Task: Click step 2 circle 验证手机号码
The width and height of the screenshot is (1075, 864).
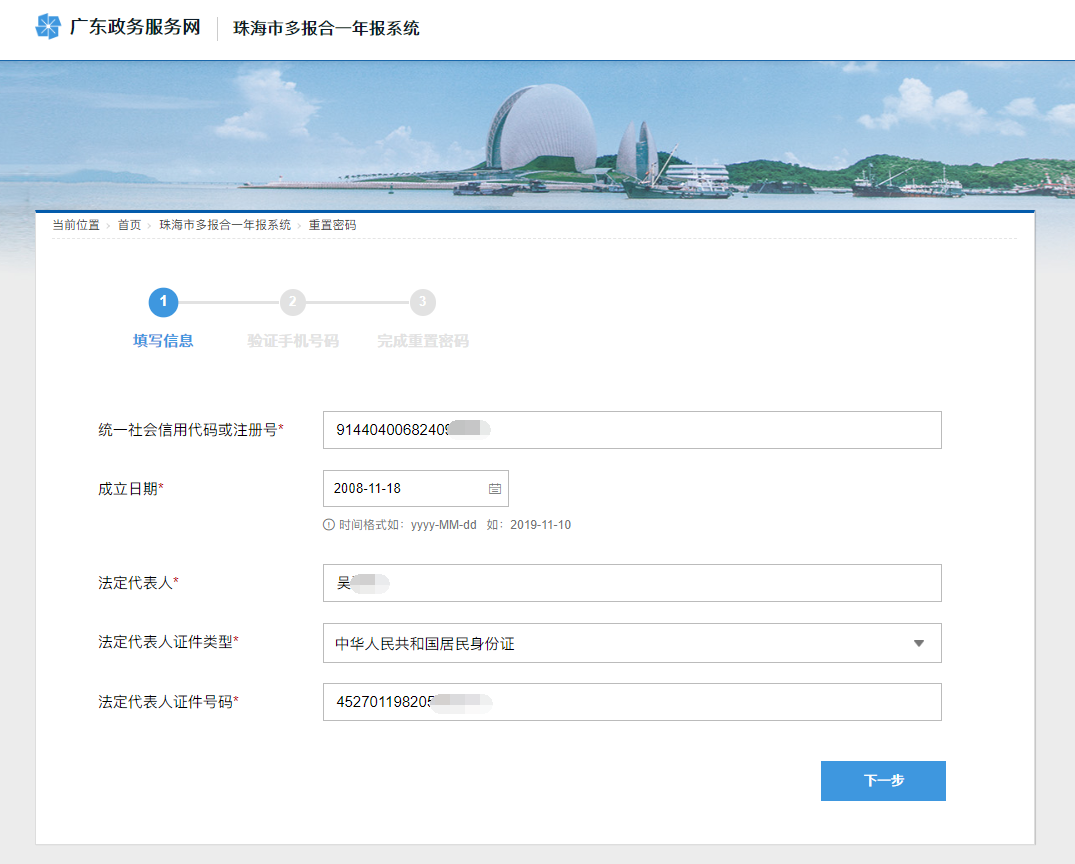Action: [x=292, y=302]
